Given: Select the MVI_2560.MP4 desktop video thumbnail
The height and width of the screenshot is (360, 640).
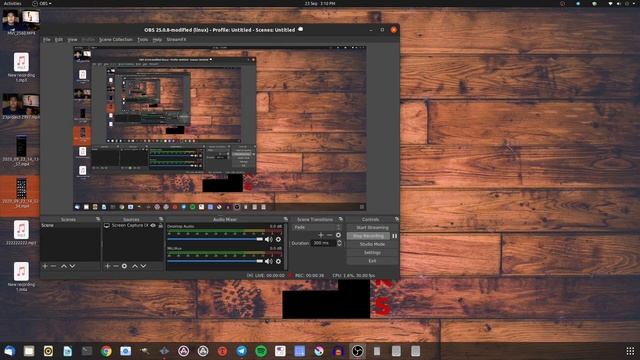Looking at the screenshot, I should click(x=21, y=22).
